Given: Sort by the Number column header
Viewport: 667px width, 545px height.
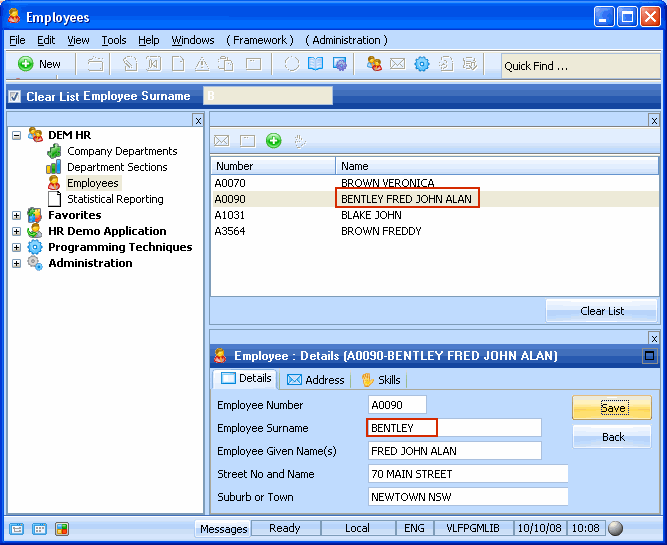Looking at the screenshot, I should click(x=273, y=166).
